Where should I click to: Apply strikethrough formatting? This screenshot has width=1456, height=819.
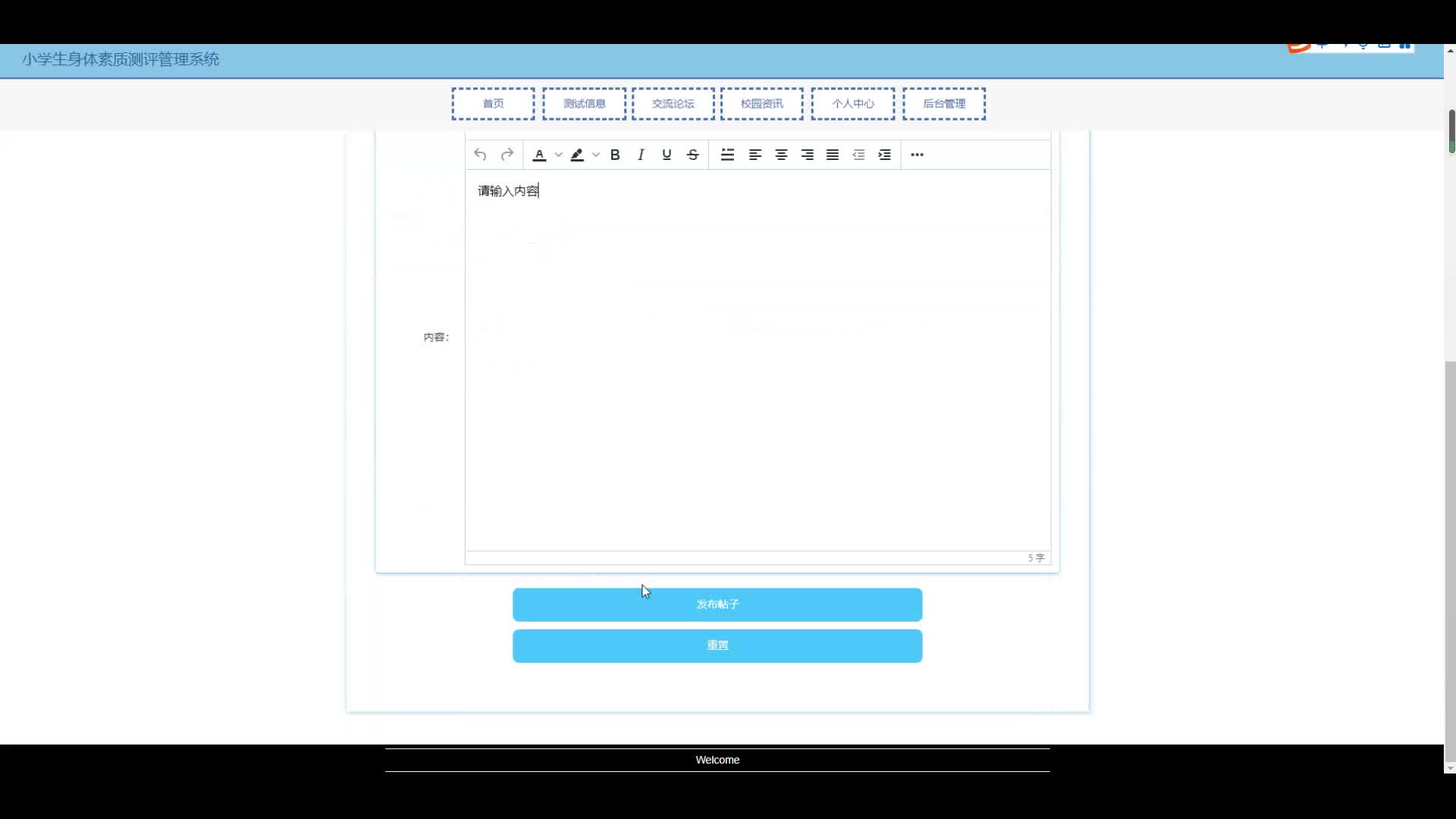[x=692, y=155]
